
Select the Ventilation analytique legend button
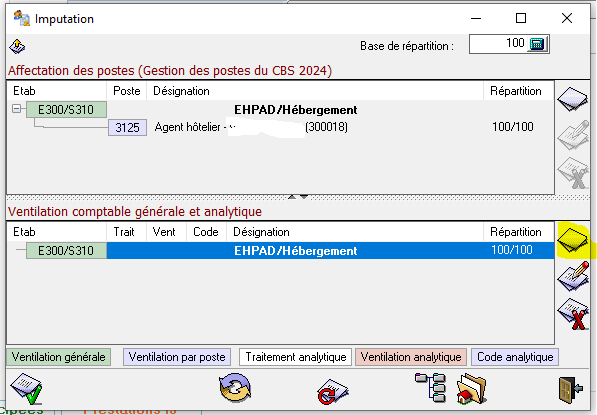tap(411, 357)
